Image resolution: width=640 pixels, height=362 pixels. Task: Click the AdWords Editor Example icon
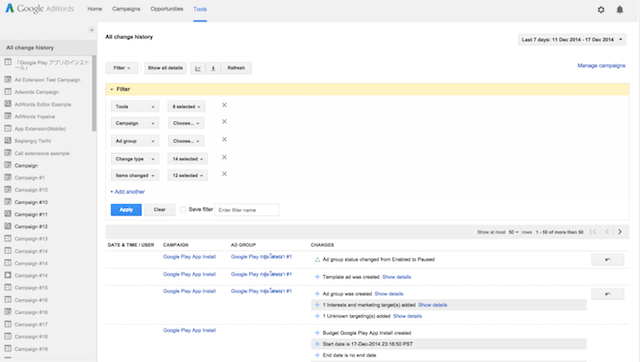[x=8, y=104]
